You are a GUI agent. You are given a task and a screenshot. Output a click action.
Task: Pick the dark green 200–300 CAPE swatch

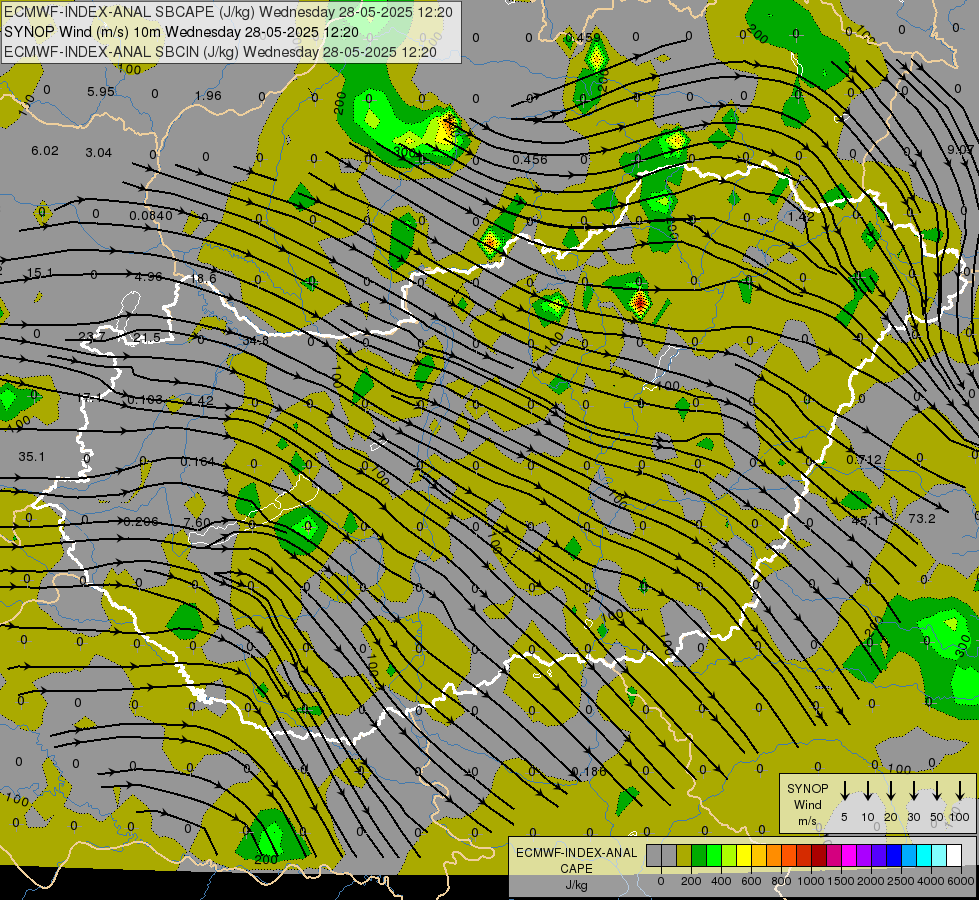pos(699,855)
